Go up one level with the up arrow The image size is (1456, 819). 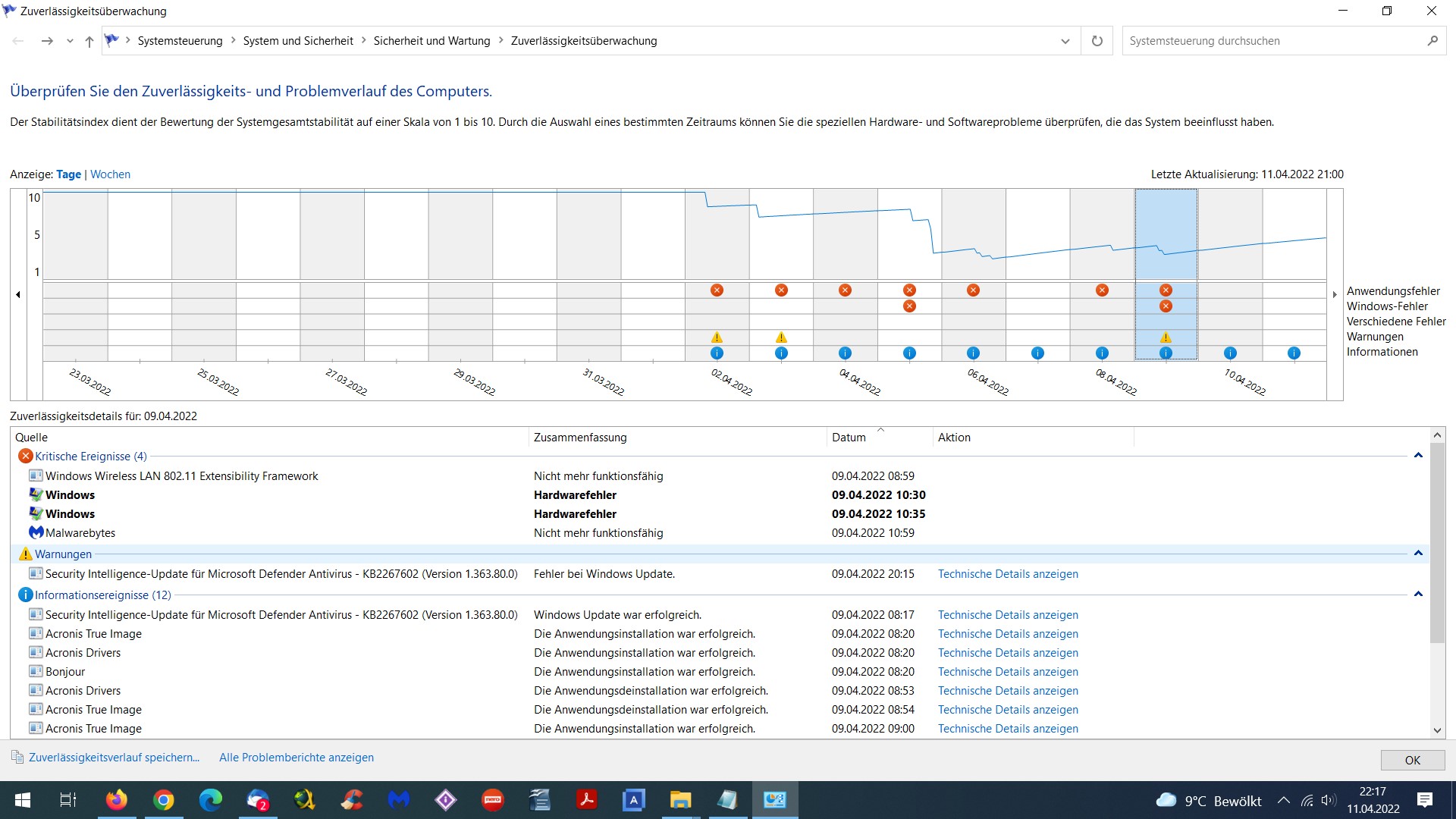point(89,41)
